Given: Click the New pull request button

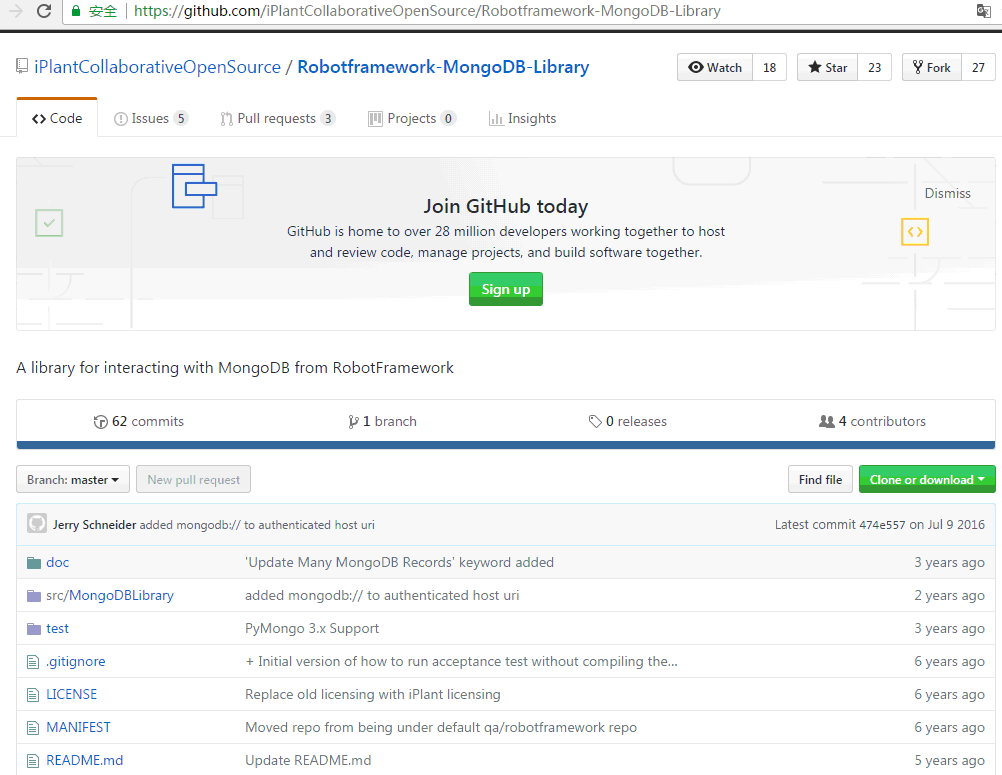Looking at the screenshot, I should tap(194, 480).
